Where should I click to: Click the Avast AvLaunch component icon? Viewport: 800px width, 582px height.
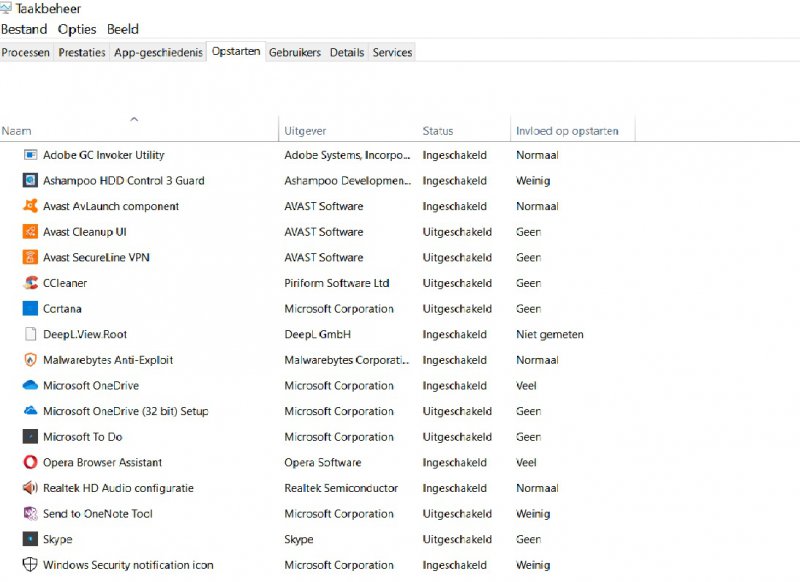coord(30,206)
